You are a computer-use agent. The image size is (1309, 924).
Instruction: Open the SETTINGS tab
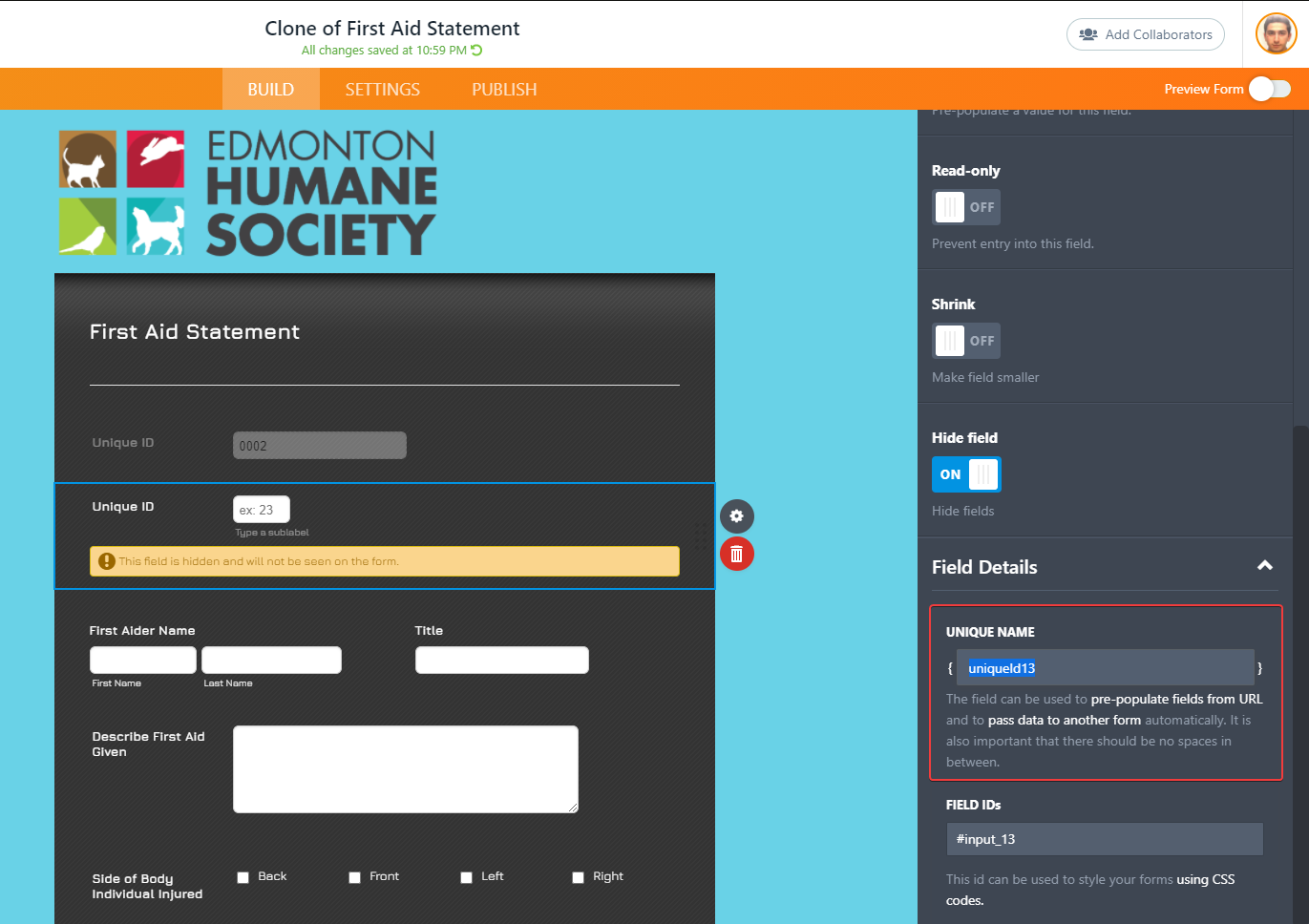383,89
